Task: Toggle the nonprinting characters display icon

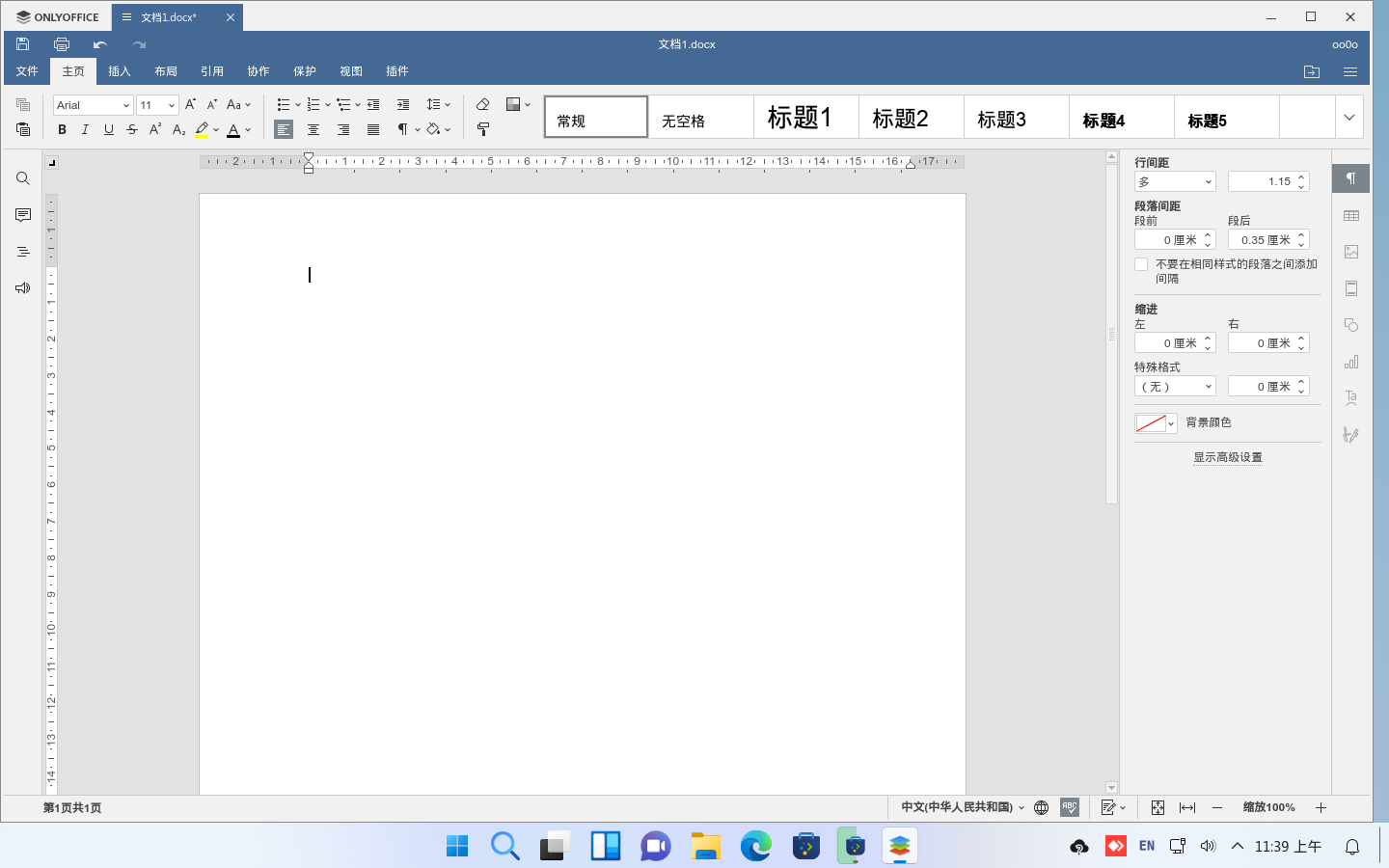Action: (x=402, y=129)
